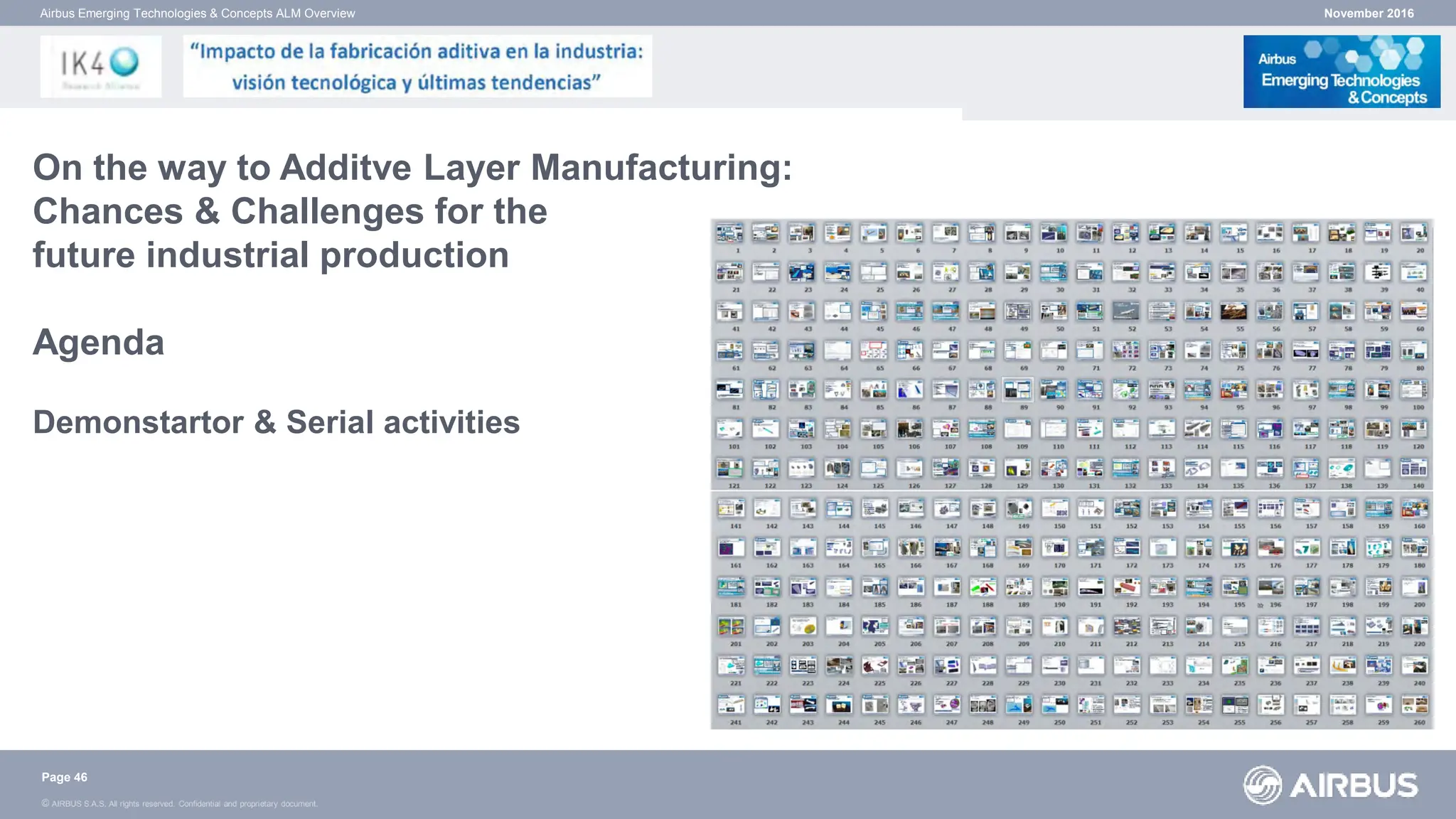The width and height of the screenshot is (1456, 819).
Task: Choose slide thumbnail number 106
Action: click(x=909, y=429)
